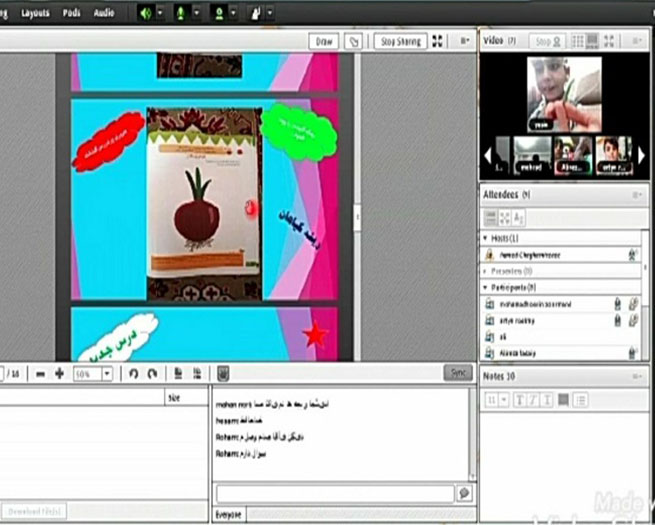
Task: Open the Layouts menu
Action: pyautogui.click(x=36, y=13)
